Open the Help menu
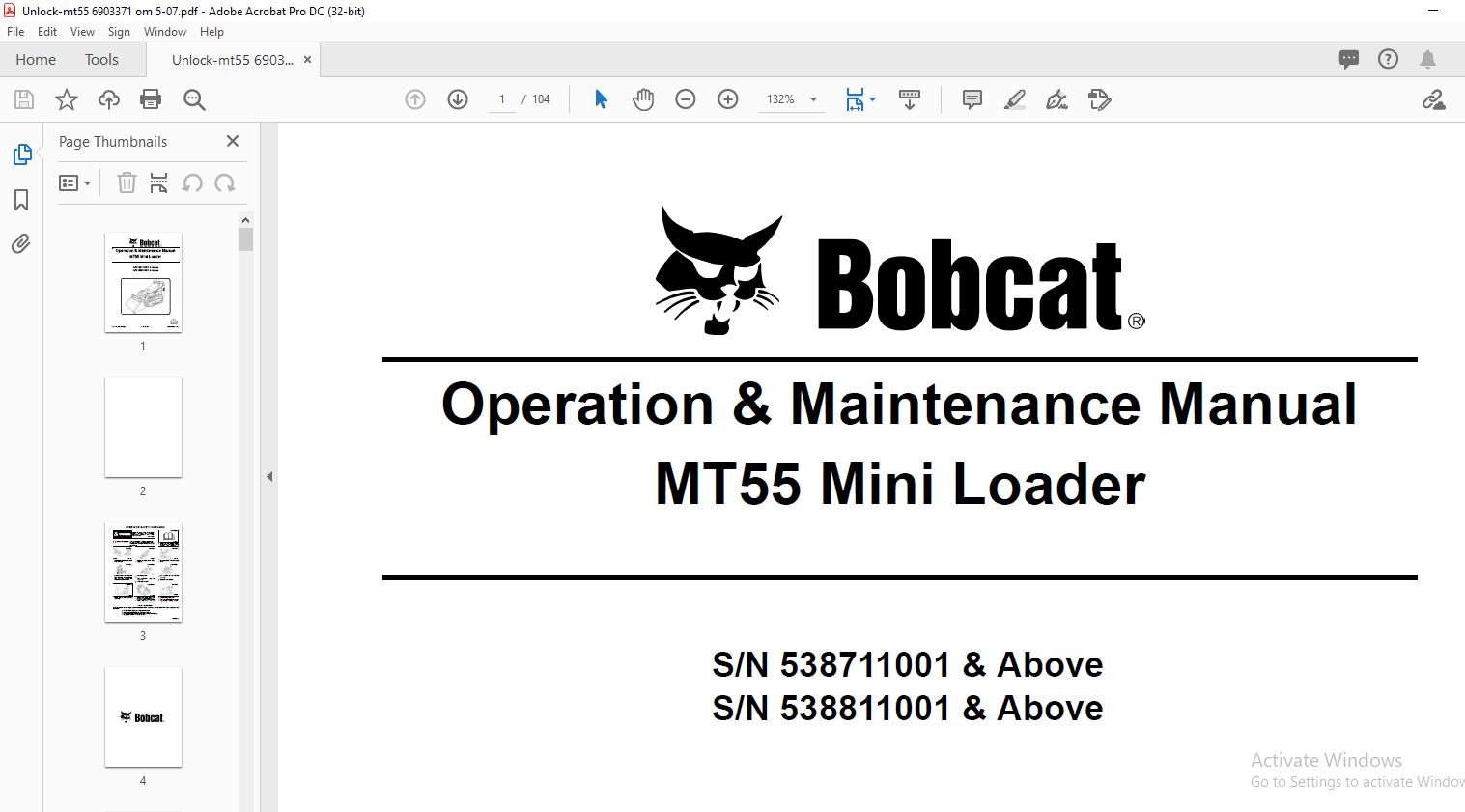Image resolution: width=1465 pixels, height=812 pixels. click(x=211, y=32)
